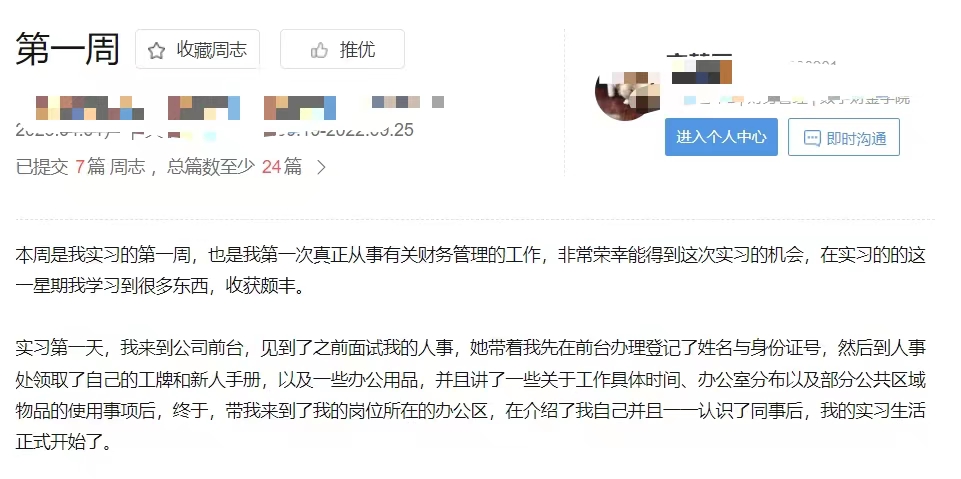
Task: Click the 财务管理 major line under the username
Action: [797, 100]
